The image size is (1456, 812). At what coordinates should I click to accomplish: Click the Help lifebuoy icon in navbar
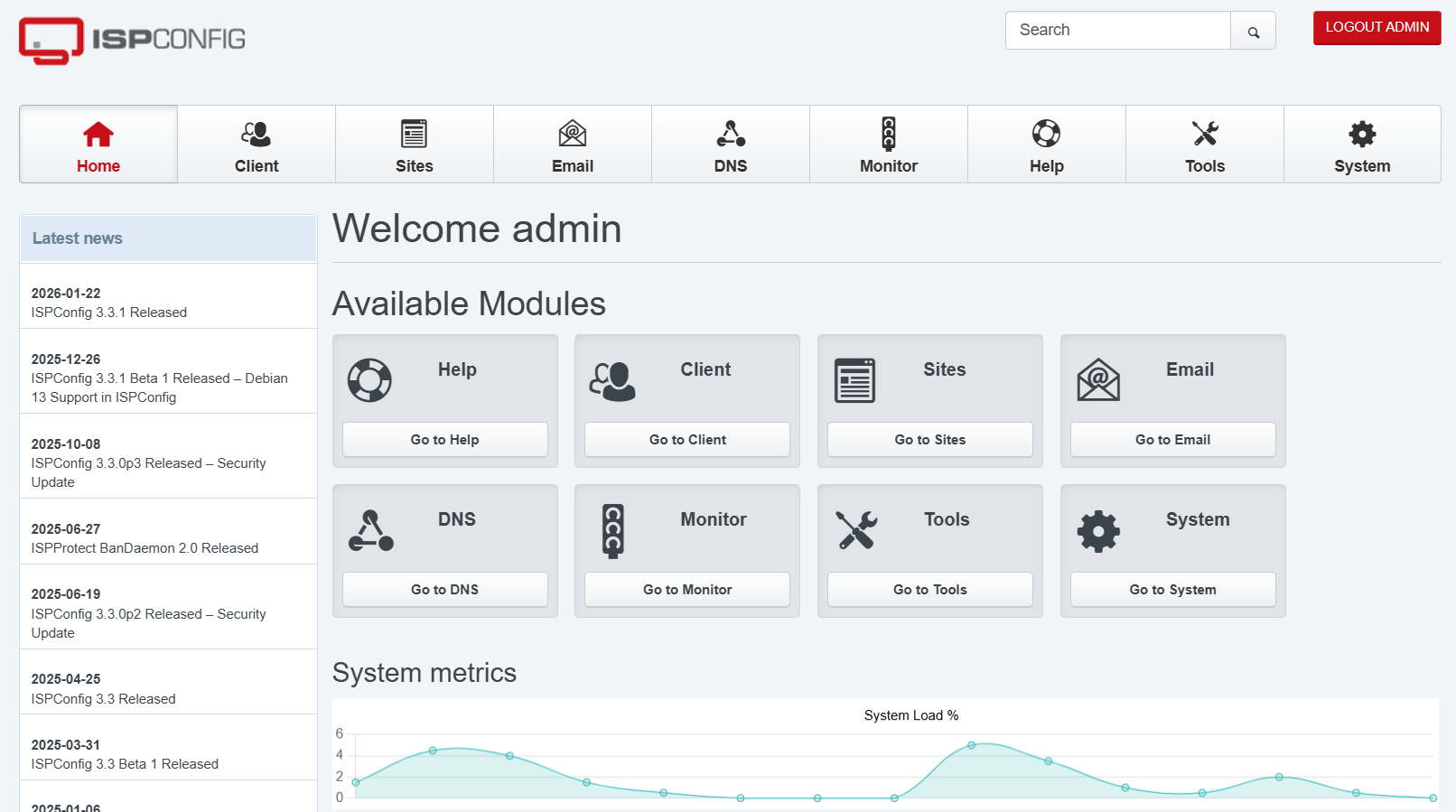[1047, 134]
